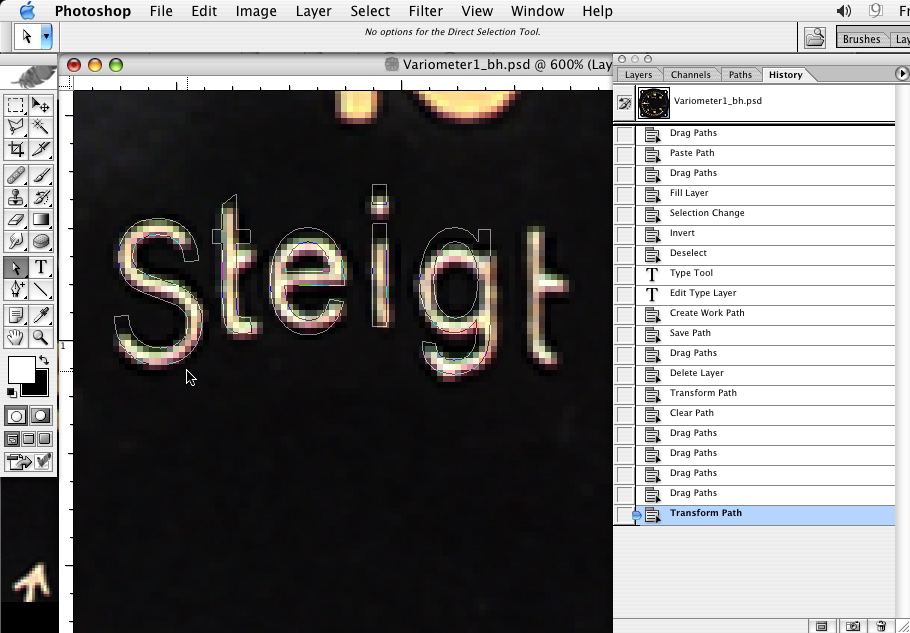Open the Filter menu

click(x=425, y=11)
